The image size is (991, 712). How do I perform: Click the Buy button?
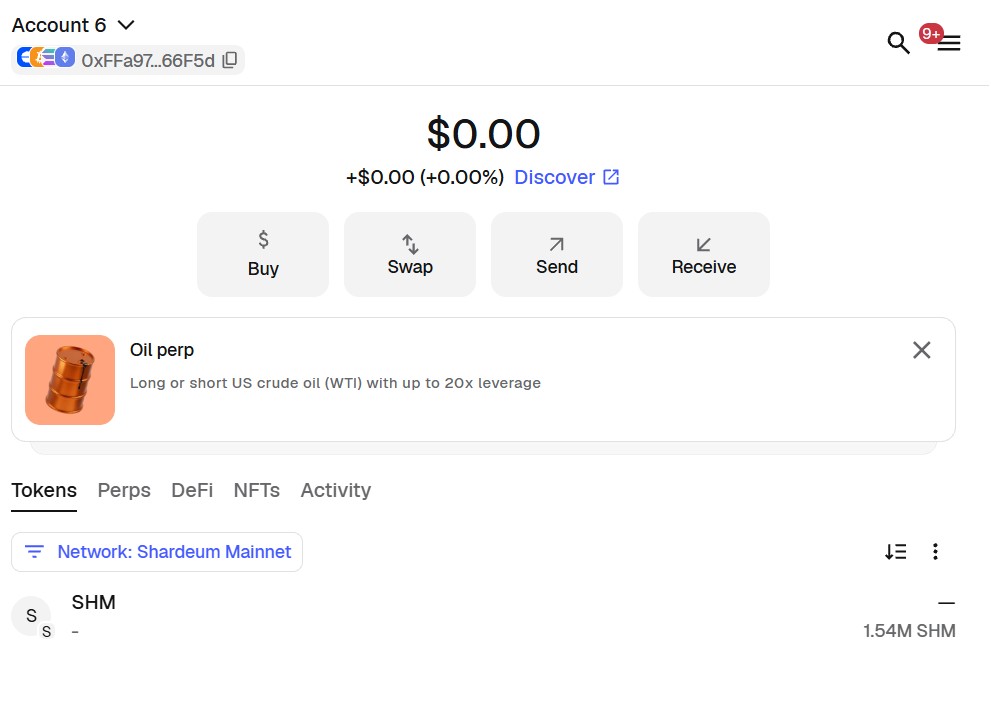[x=263, y=255]
